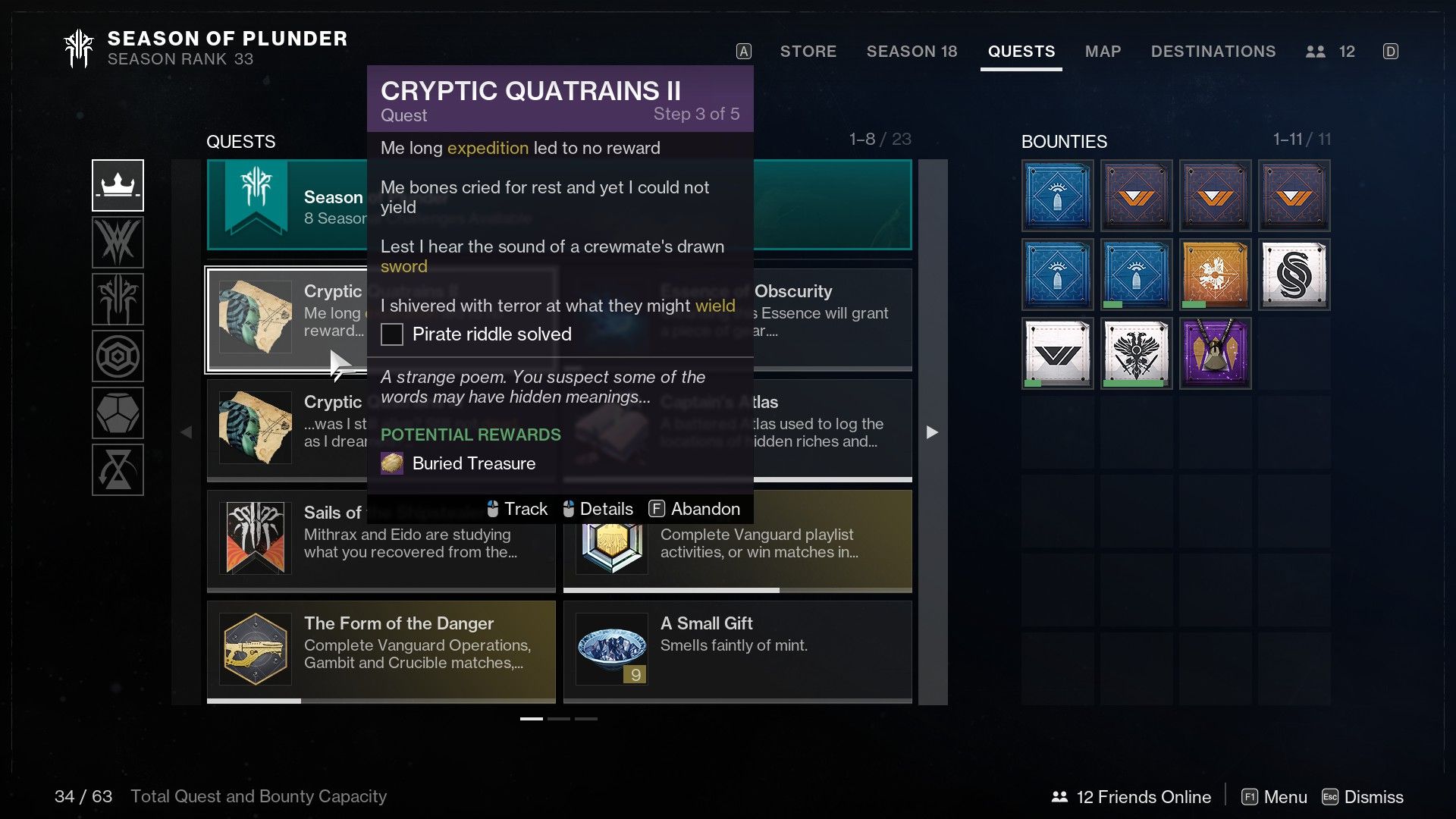Select the Gambit bounty icon second row

[x=1296, y=275]
